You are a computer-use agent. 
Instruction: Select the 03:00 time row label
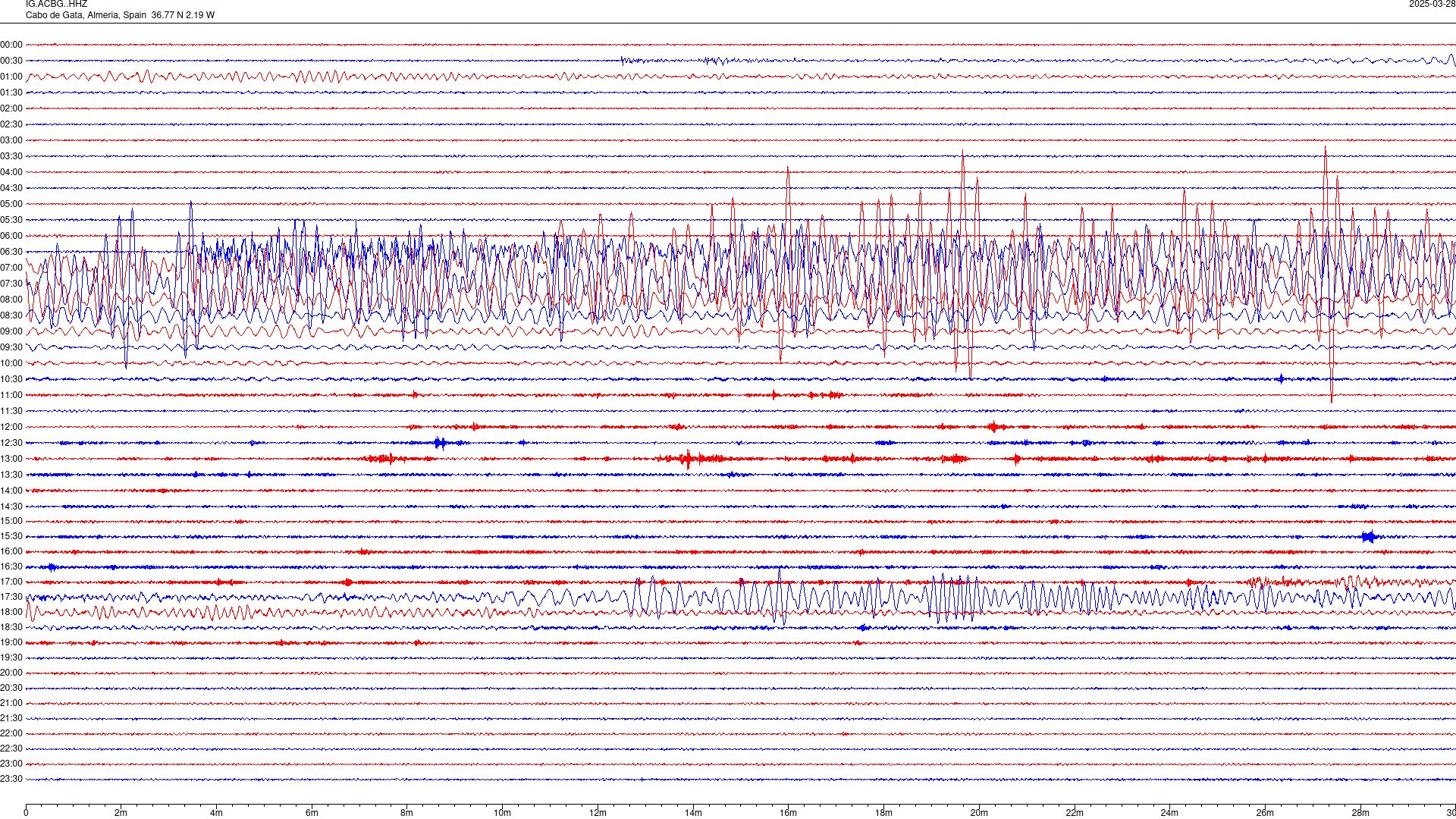click(11, 140)
